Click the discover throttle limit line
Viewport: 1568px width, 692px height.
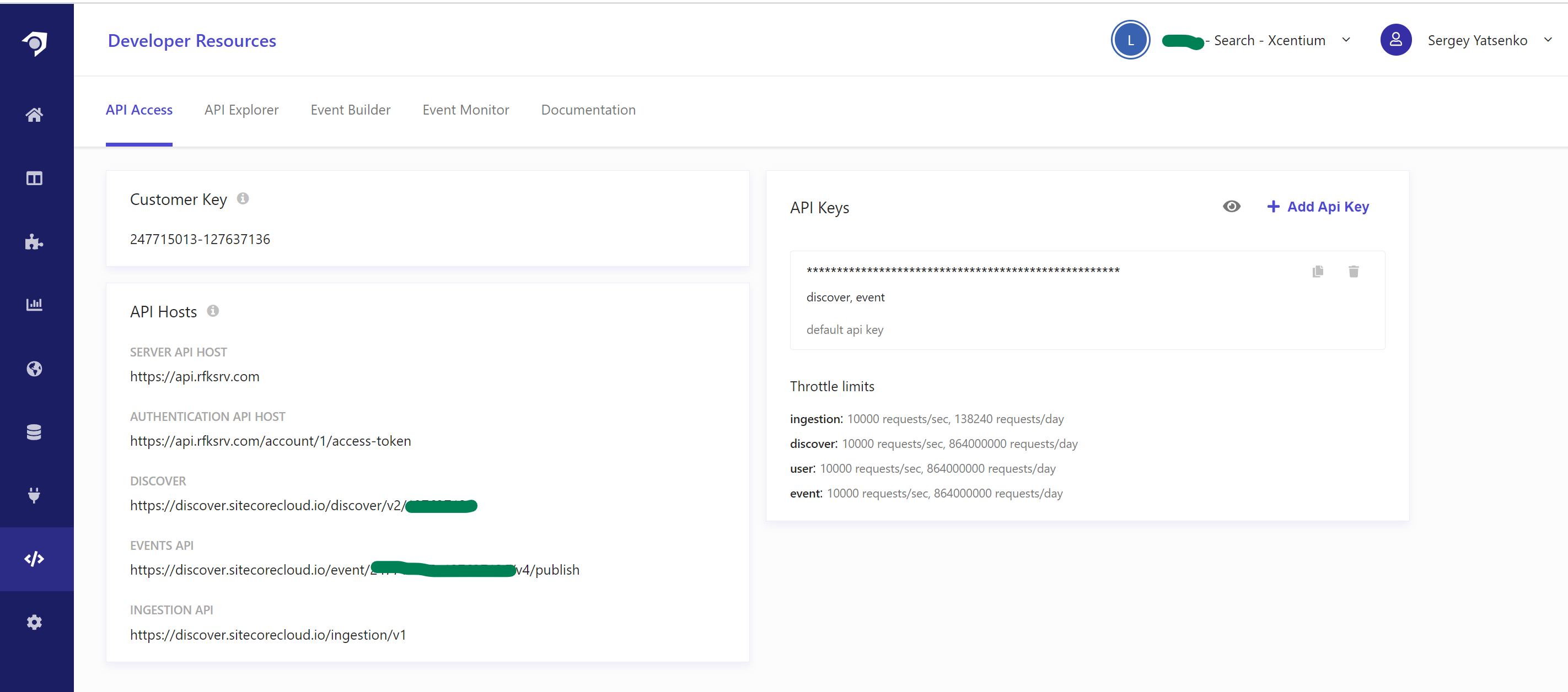coord(934,444)
